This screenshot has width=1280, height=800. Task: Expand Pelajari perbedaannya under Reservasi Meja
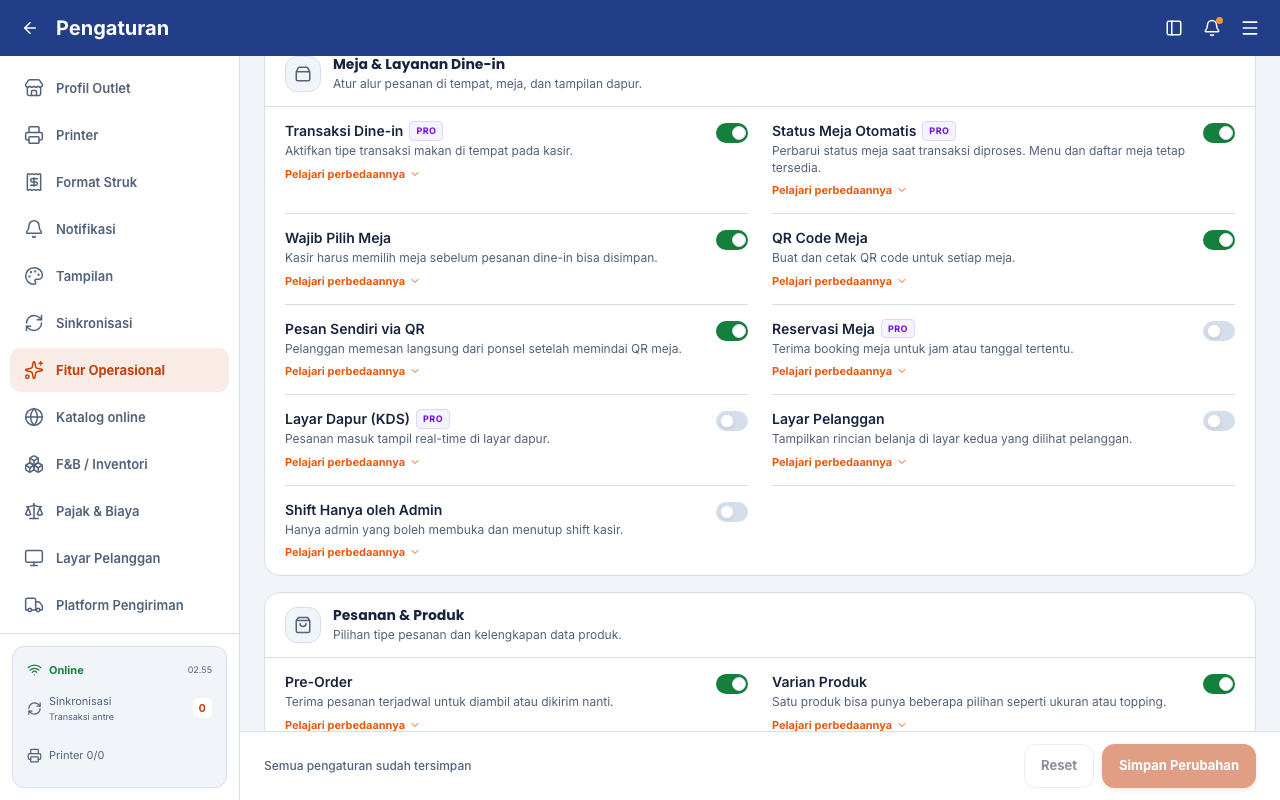(x=839, y=371)
